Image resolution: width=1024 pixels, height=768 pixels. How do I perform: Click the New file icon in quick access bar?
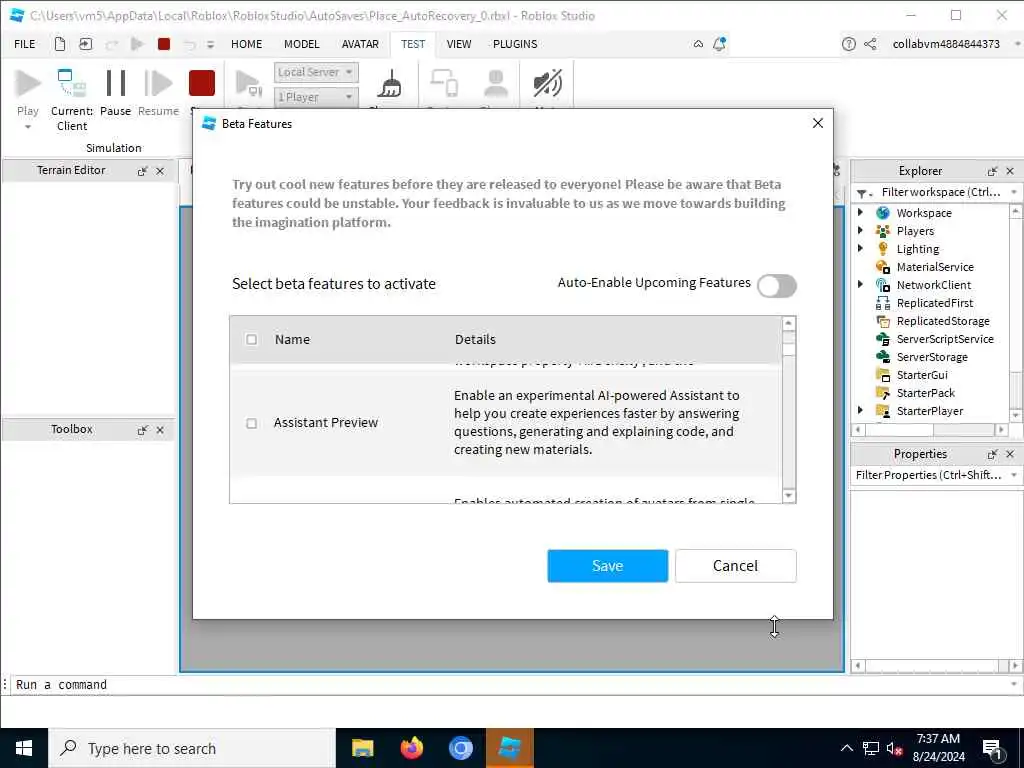tap(59, 44)
